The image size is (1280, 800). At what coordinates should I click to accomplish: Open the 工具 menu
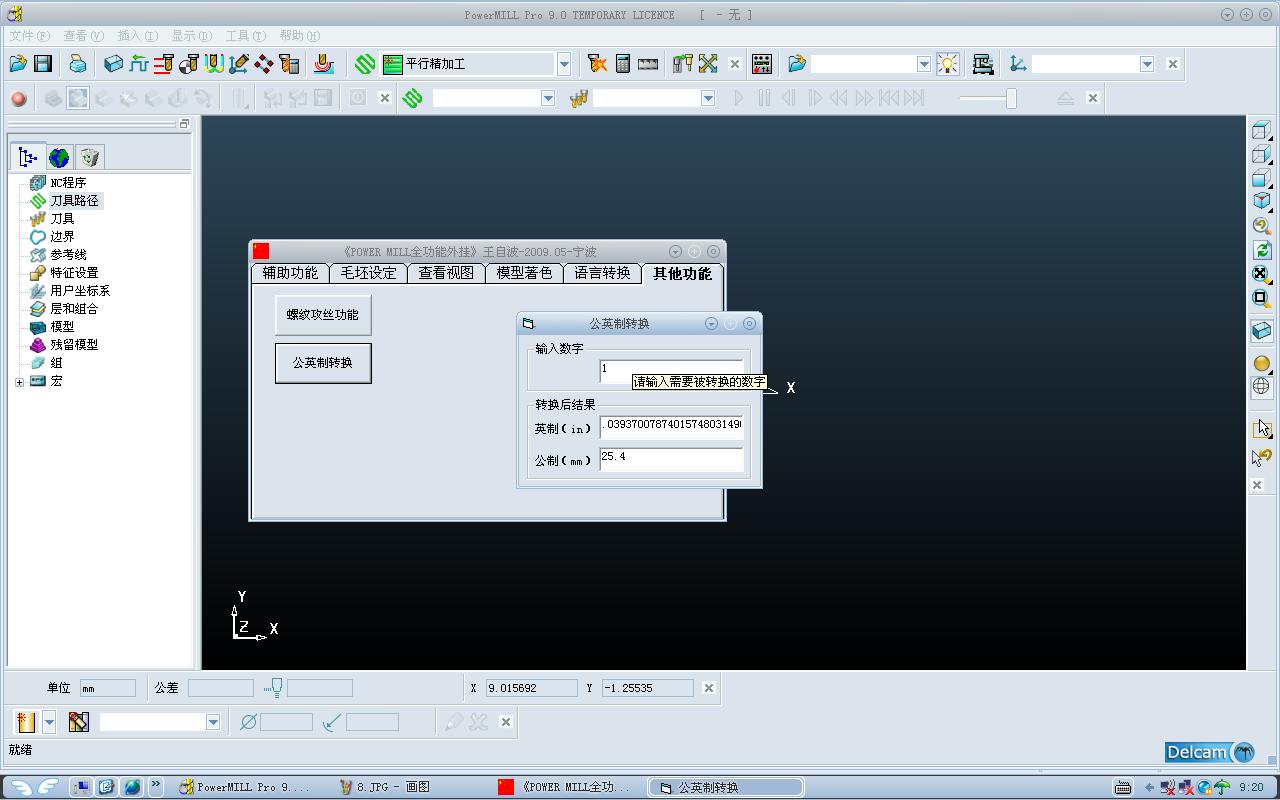pyautogui.click(x=245, y=36)
